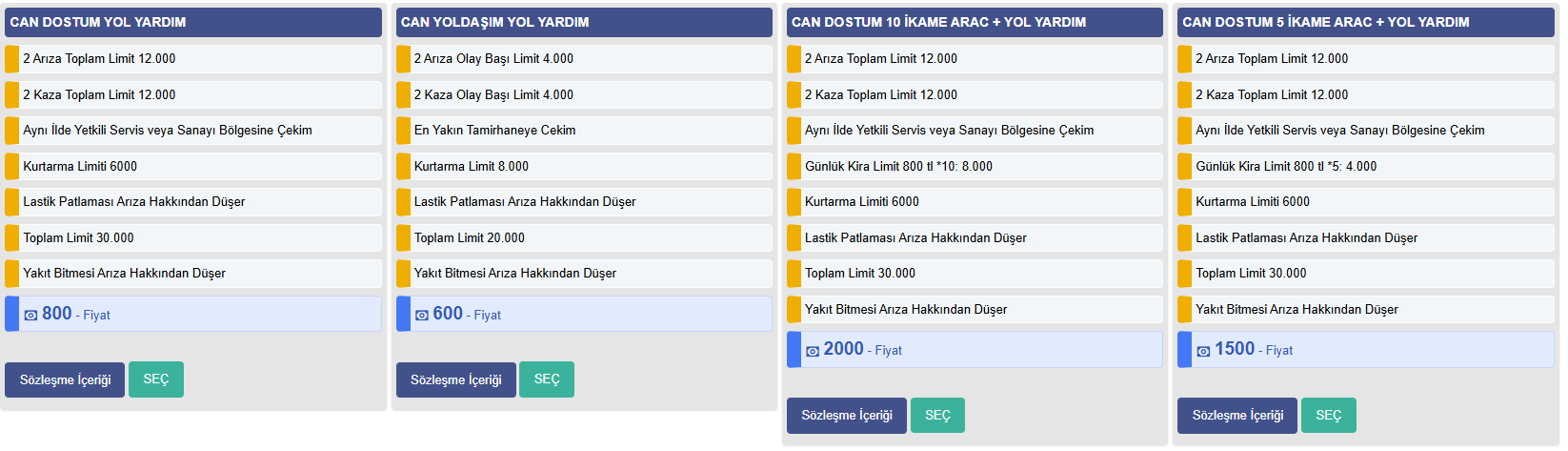Click money icon beside 2000 price

(x=813, y=351)
